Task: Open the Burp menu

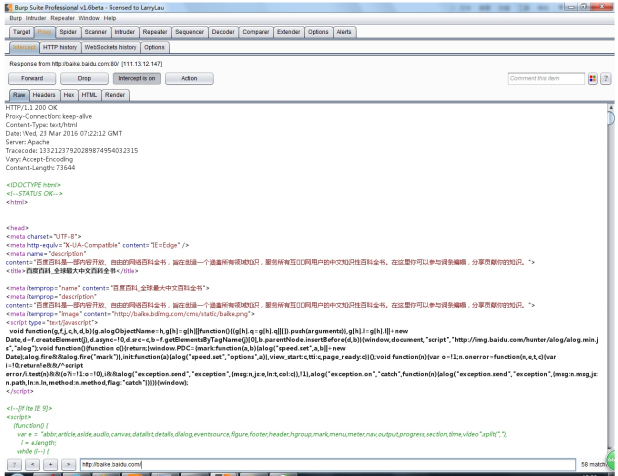Action: 16,18
